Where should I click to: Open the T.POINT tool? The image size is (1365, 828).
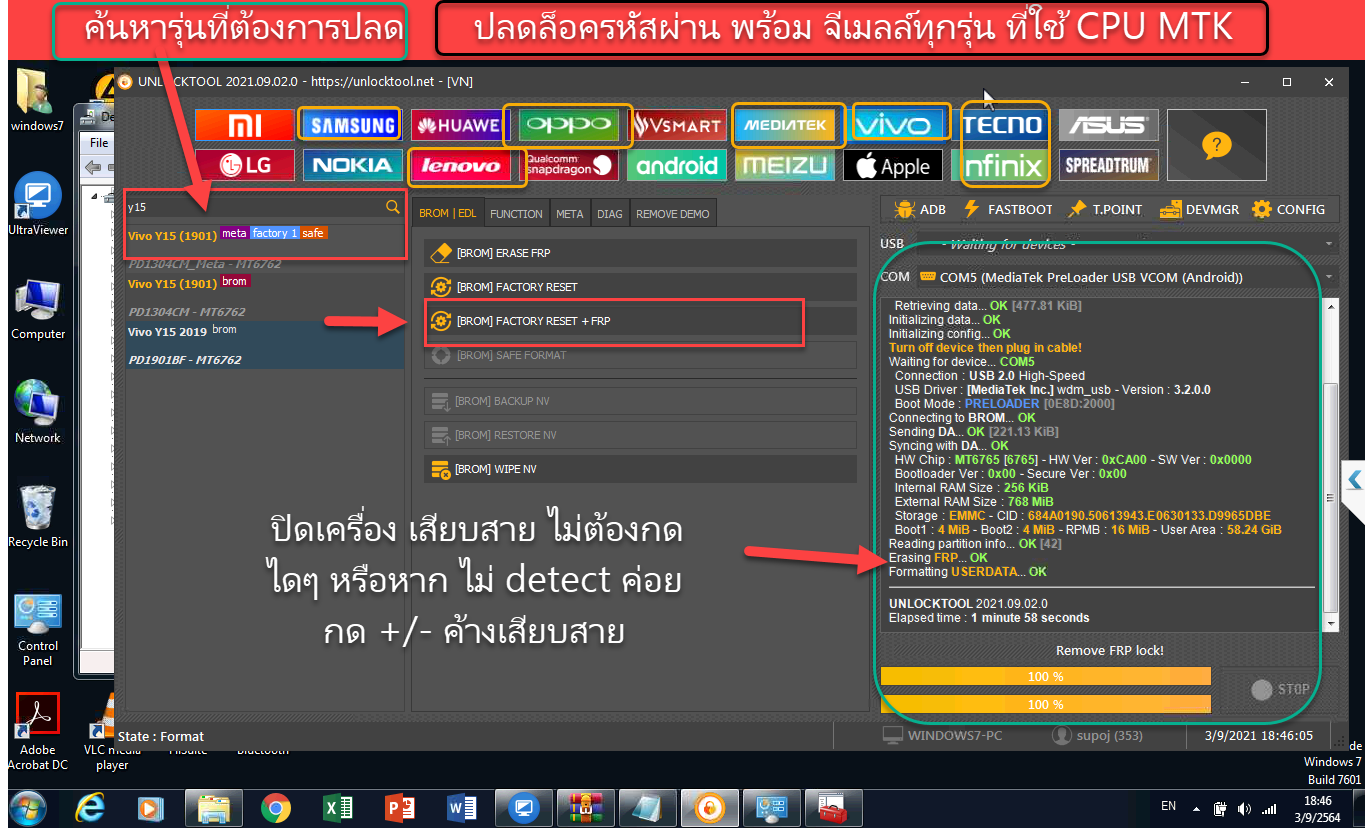point(1106,209)
